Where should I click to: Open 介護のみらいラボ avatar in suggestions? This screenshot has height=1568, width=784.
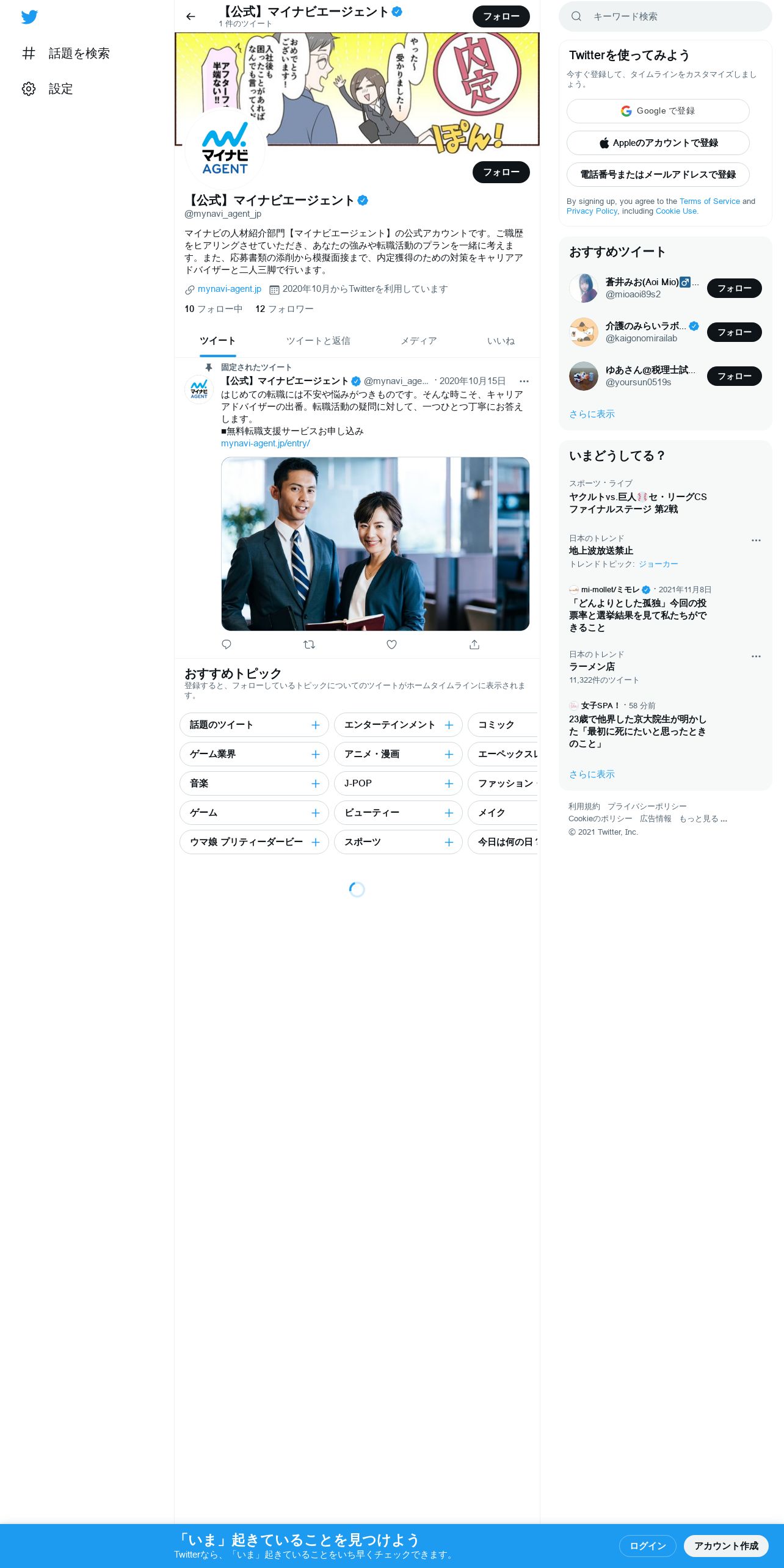pos(584,332)
